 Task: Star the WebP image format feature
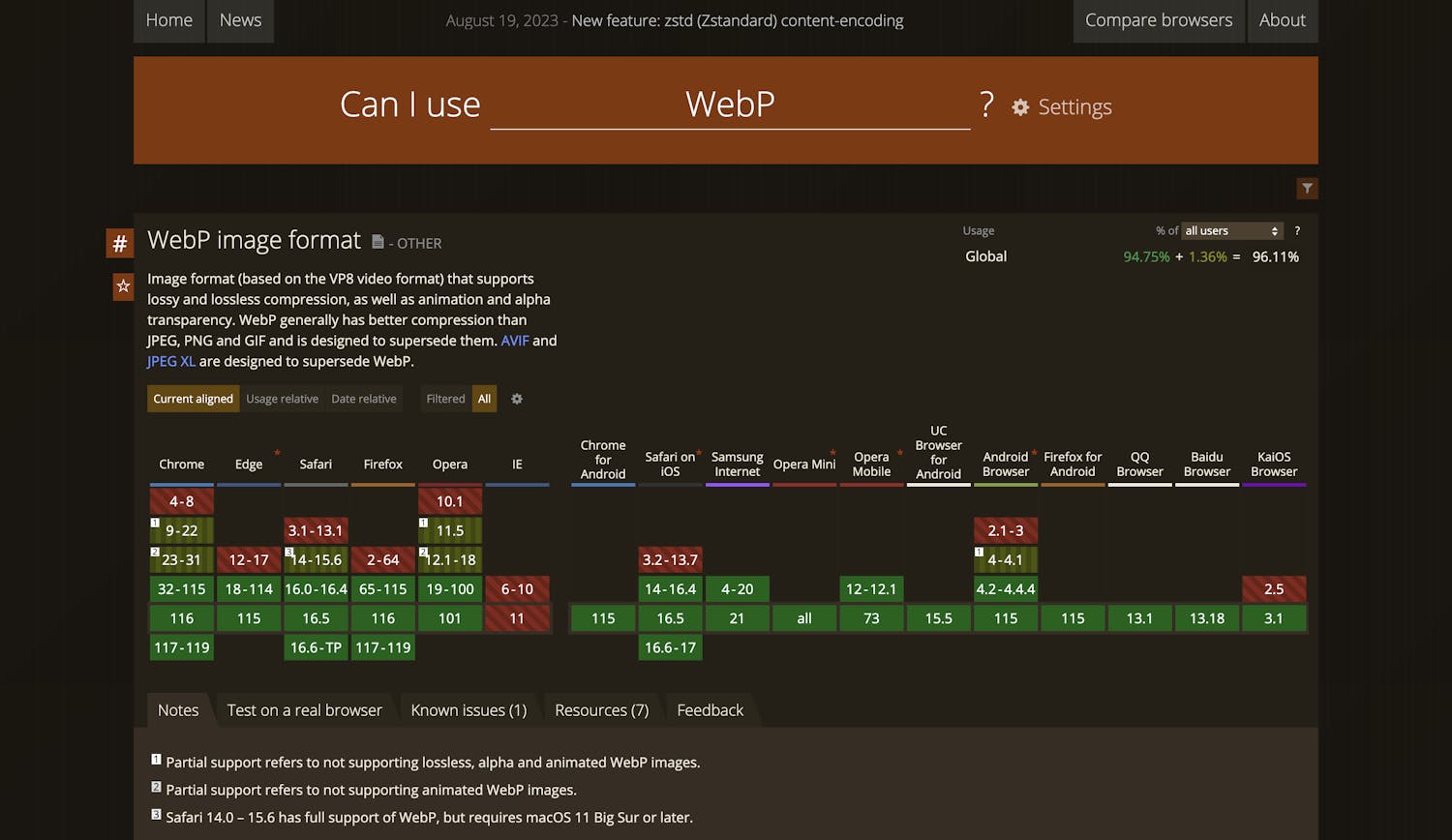coord(123,286)
